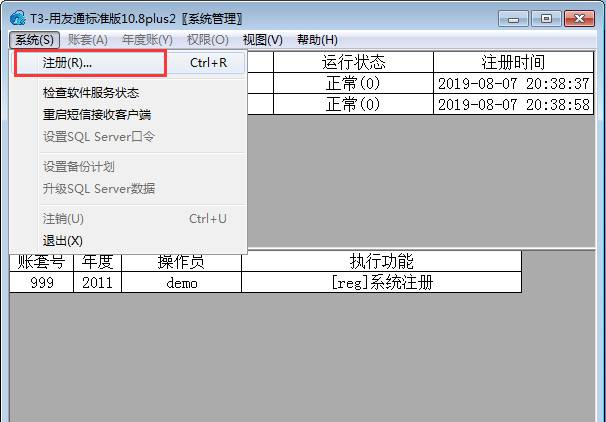This screenshot has width=606, height=422.
Task: Choose 注册(R)... from the system menu
Action: (129, 63)
